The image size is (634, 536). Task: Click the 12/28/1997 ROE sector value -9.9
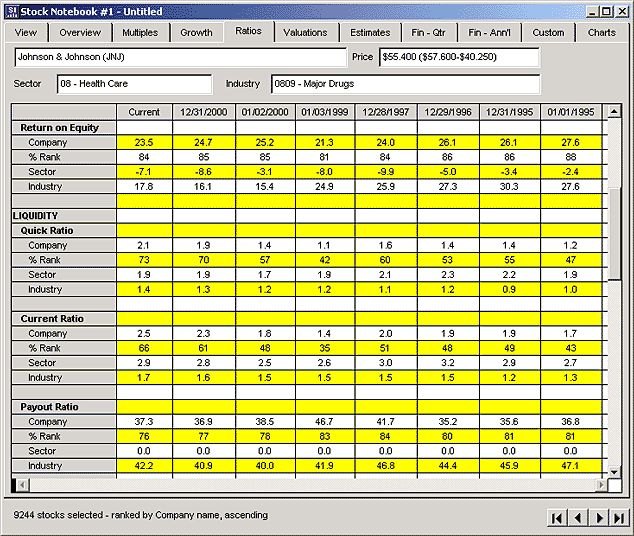click(385, 172)
